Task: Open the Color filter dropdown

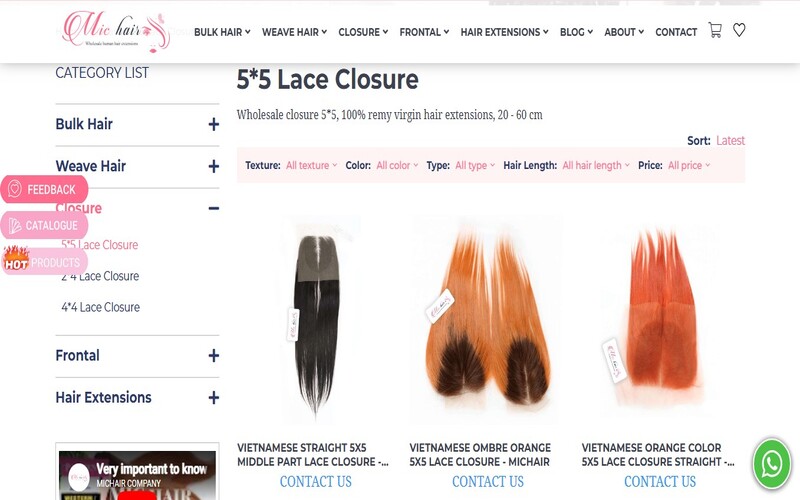Action: pos(397,165)
